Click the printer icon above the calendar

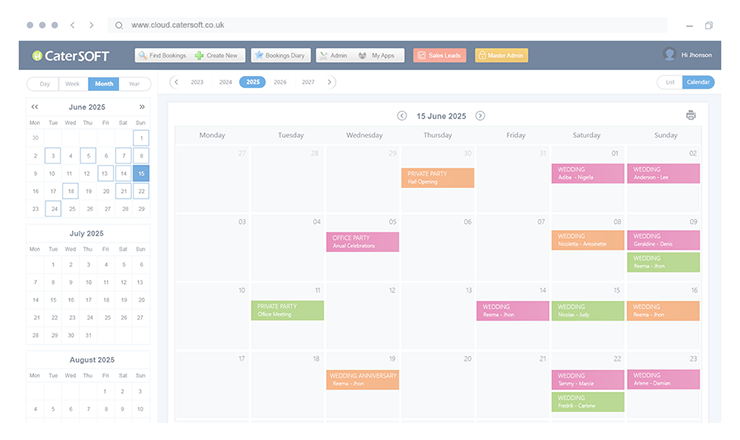pyautogui.click(x=690, y=116)
